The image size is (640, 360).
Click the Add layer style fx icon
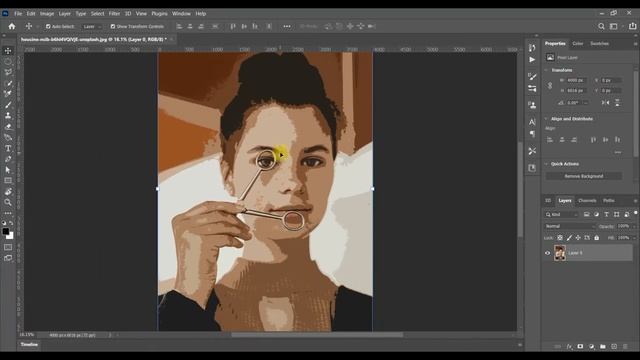pyautogui.click(x=569, y=347)
